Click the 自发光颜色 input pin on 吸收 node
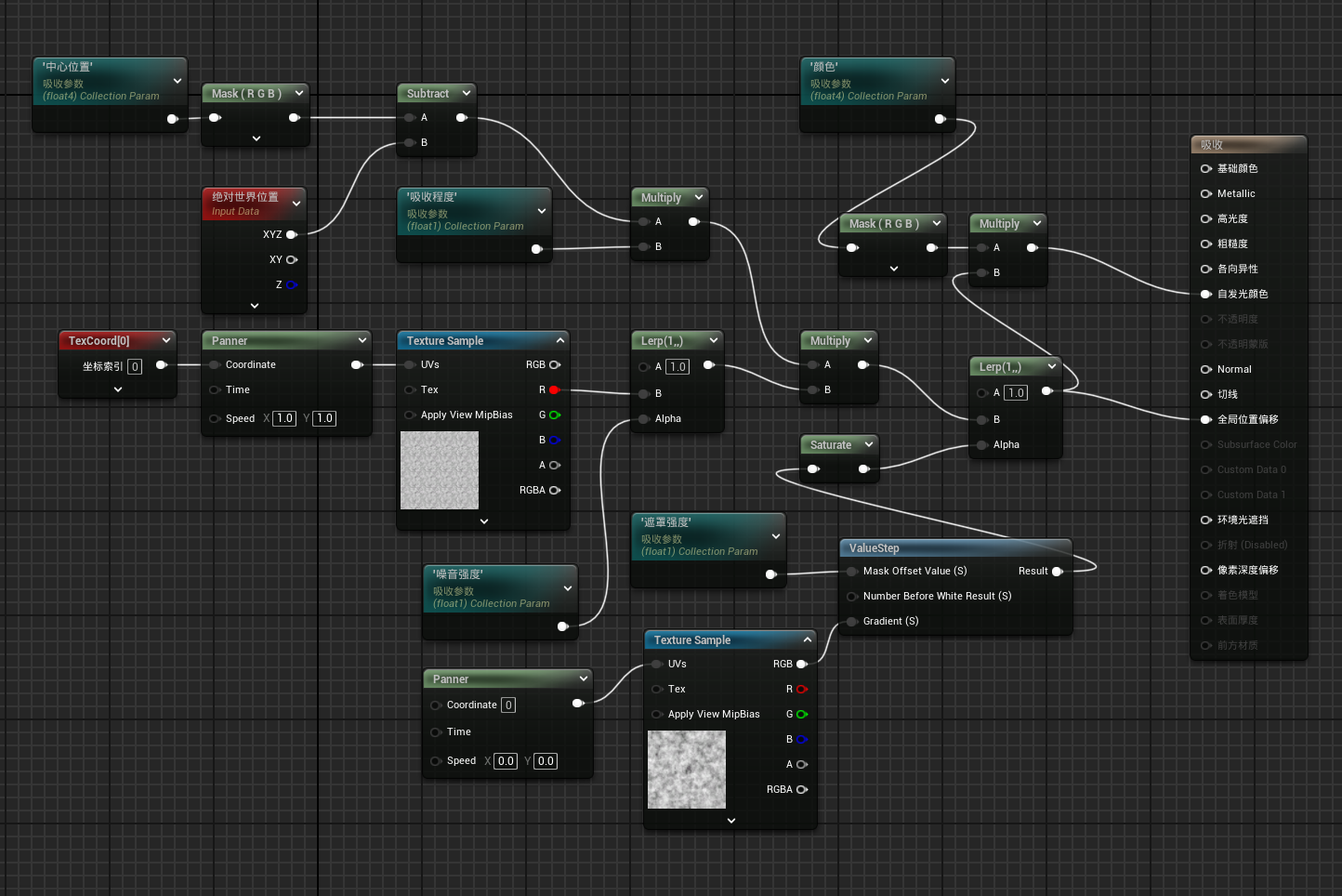This screenshot has height=896, width=1342. [x=1206, y=295]
